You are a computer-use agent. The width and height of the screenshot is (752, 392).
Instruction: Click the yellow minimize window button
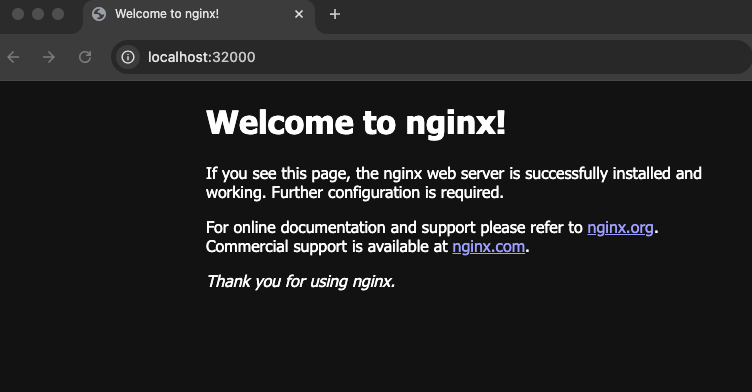(x=38, y=14)
